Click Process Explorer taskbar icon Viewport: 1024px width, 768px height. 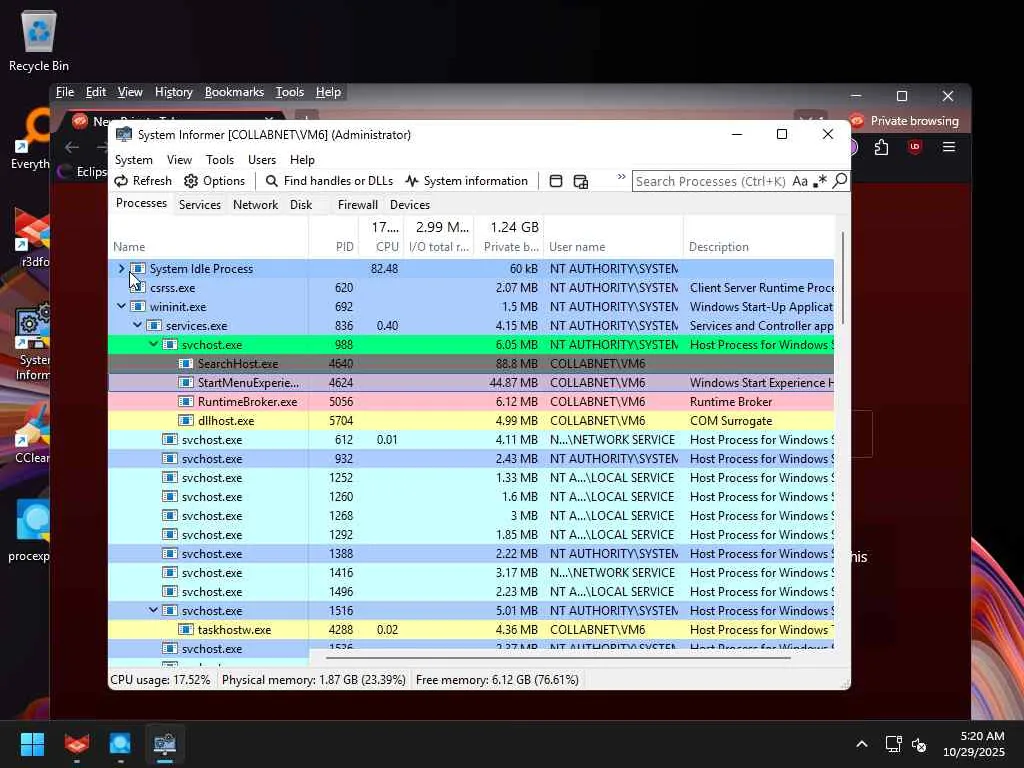coord(120,744)
